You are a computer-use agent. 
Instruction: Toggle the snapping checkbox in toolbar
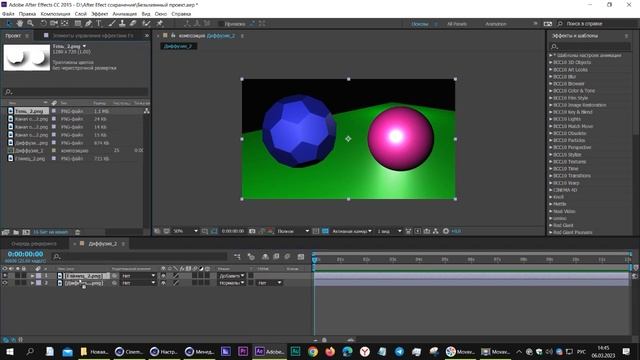tap(221, 24)
